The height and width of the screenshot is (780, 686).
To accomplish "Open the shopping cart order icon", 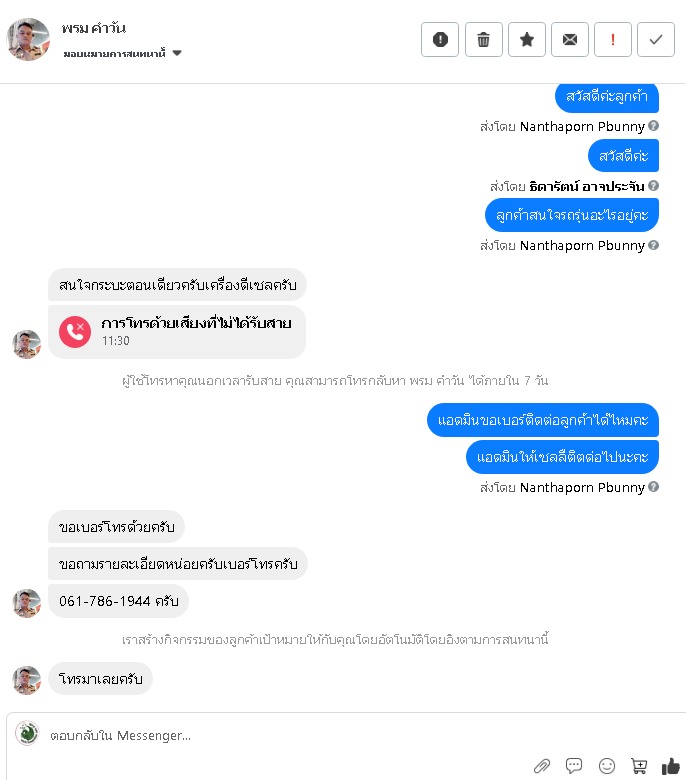I will [639, 766].
